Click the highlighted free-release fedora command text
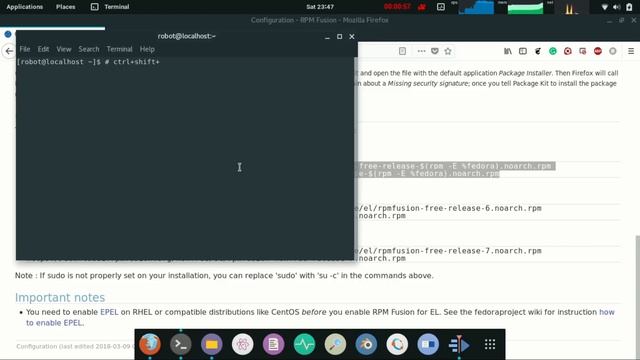 pyautogui.click(x=456, y=166)
